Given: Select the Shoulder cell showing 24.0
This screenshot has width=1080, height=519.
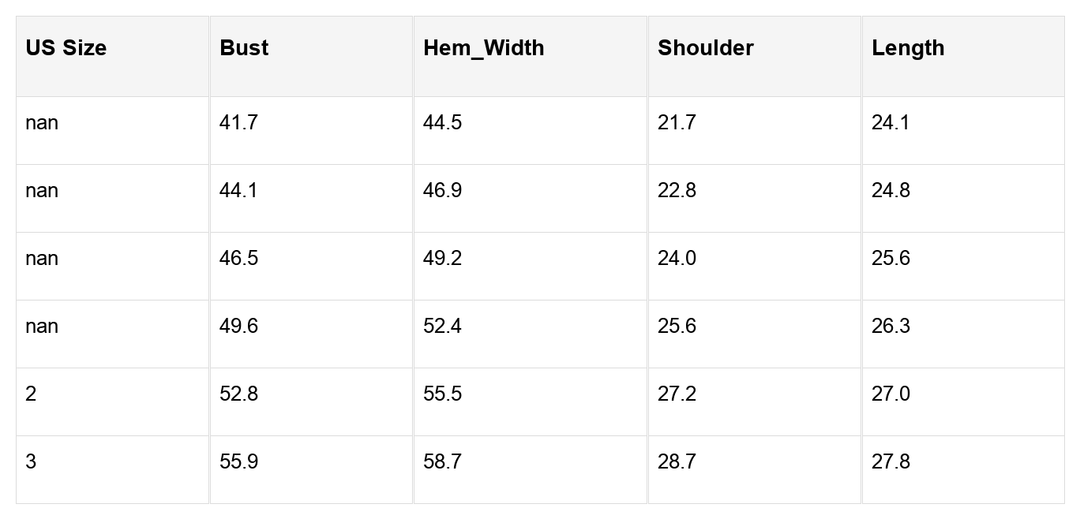Looking at the screenshot, I should (677, 258).
